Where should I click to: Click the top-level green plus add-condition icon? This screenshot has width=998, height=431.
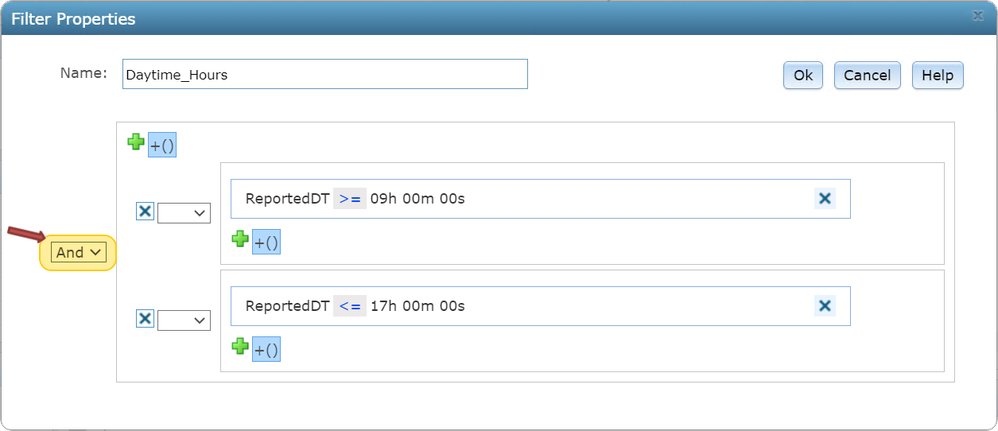pyautogui.click(x=136, y=143)
